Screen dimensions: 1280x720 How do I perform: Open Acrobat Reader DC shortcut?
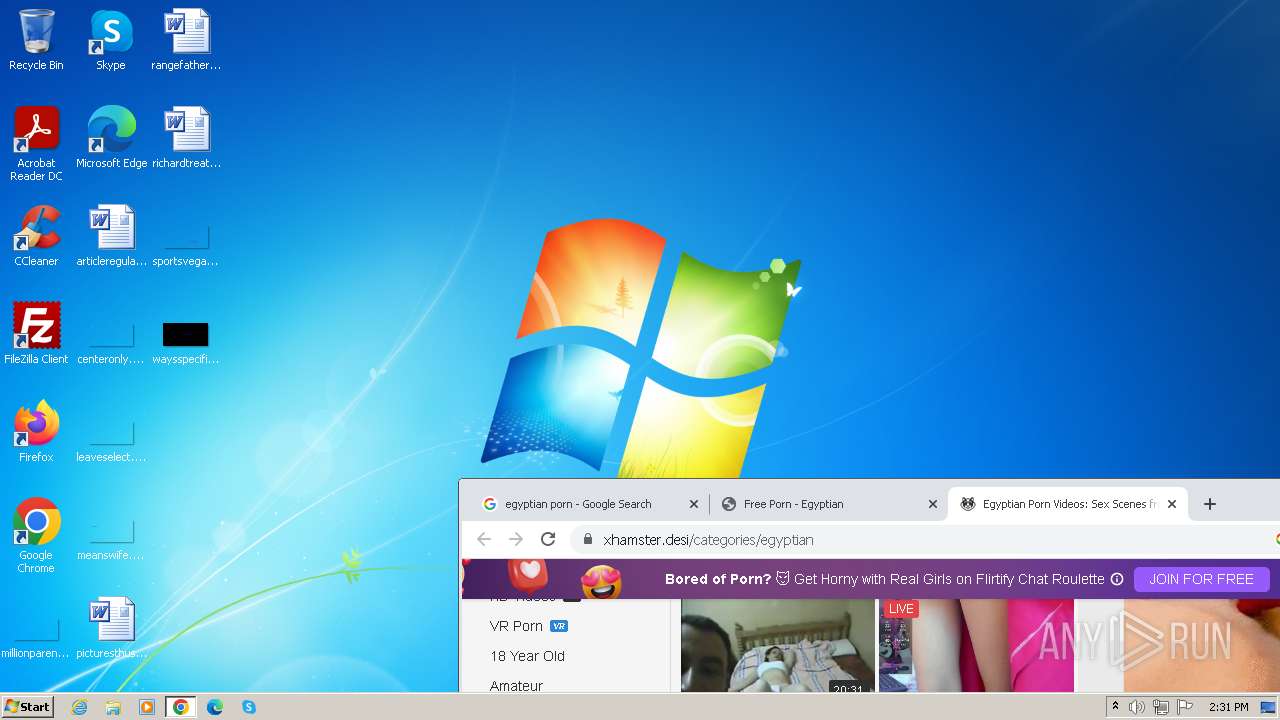[x=36, y=143]
